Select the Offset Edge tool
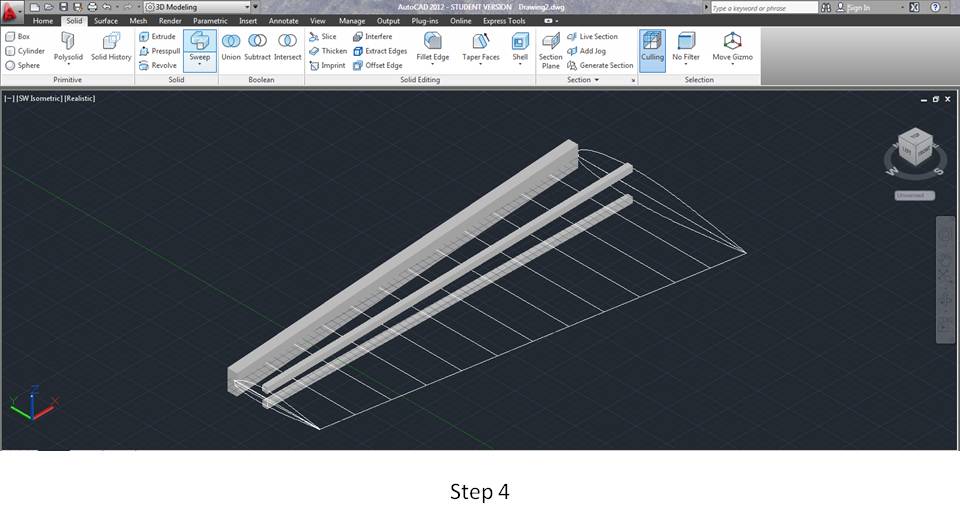 (378, 66)
